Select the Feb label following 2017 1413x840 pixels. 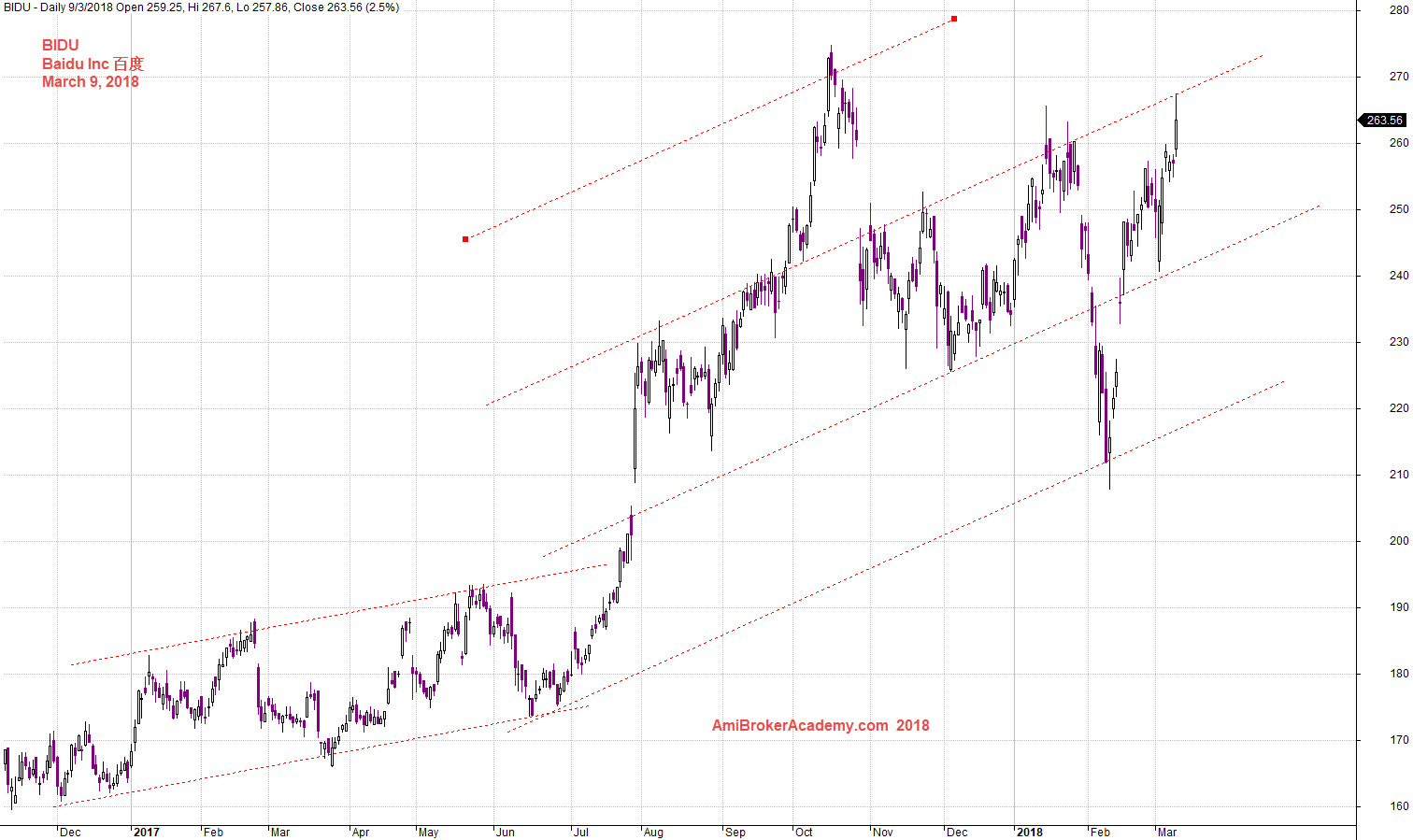click(x=213, y=833)
